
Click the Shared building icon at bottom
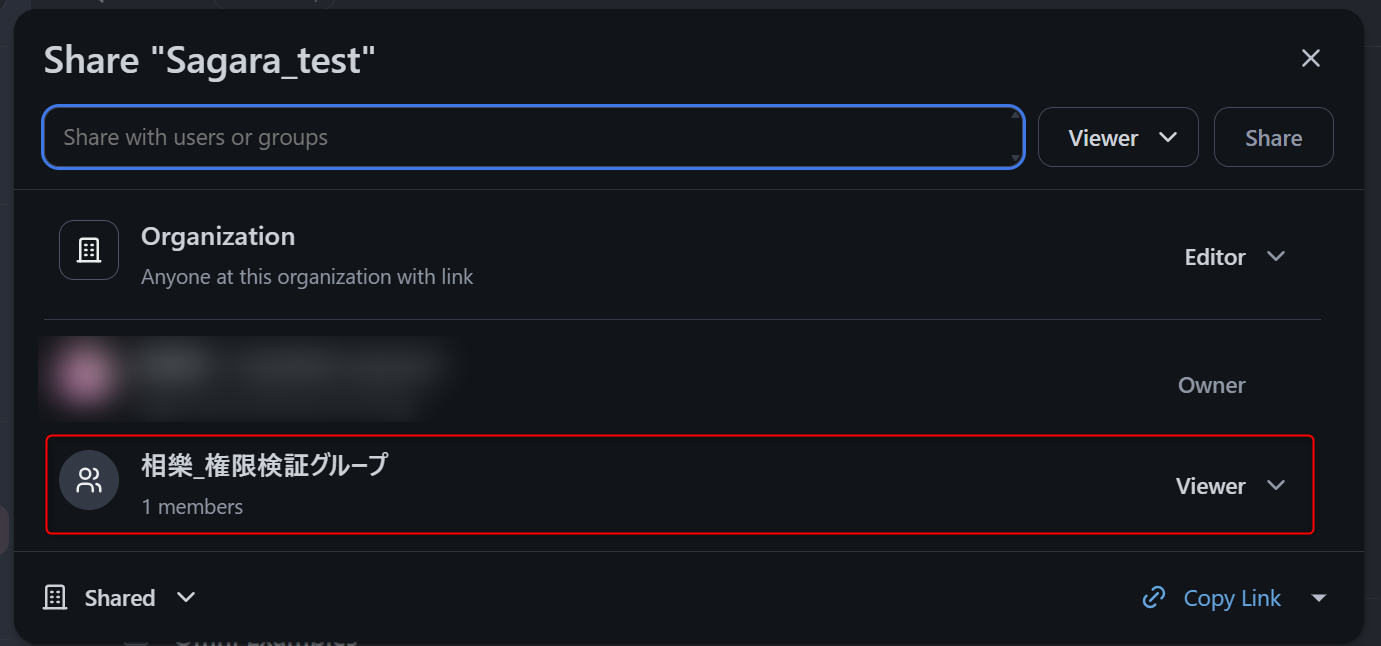55,598
